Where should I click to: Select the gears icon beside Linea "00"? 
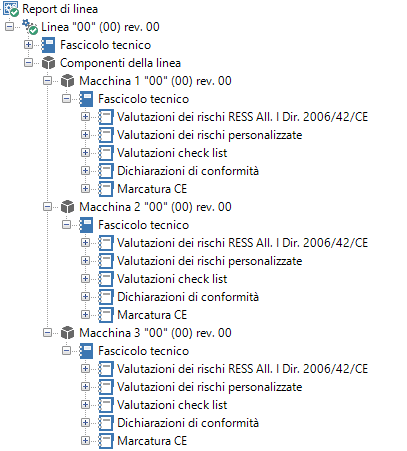(x=30, y=27)
